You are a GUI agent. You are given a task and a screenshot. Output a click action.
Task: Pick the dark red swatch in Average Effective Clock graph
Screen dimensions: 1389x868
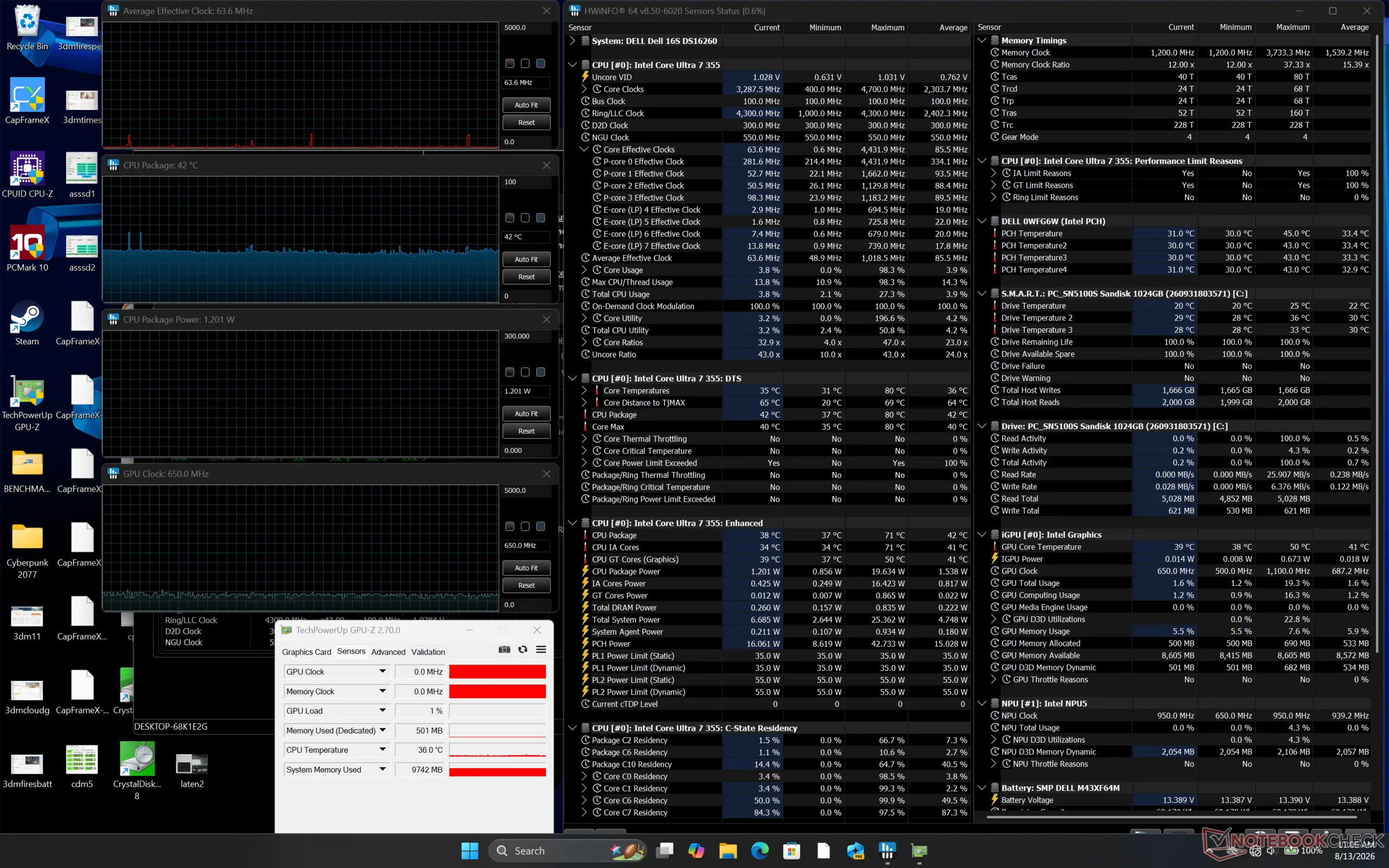point(509,63)
